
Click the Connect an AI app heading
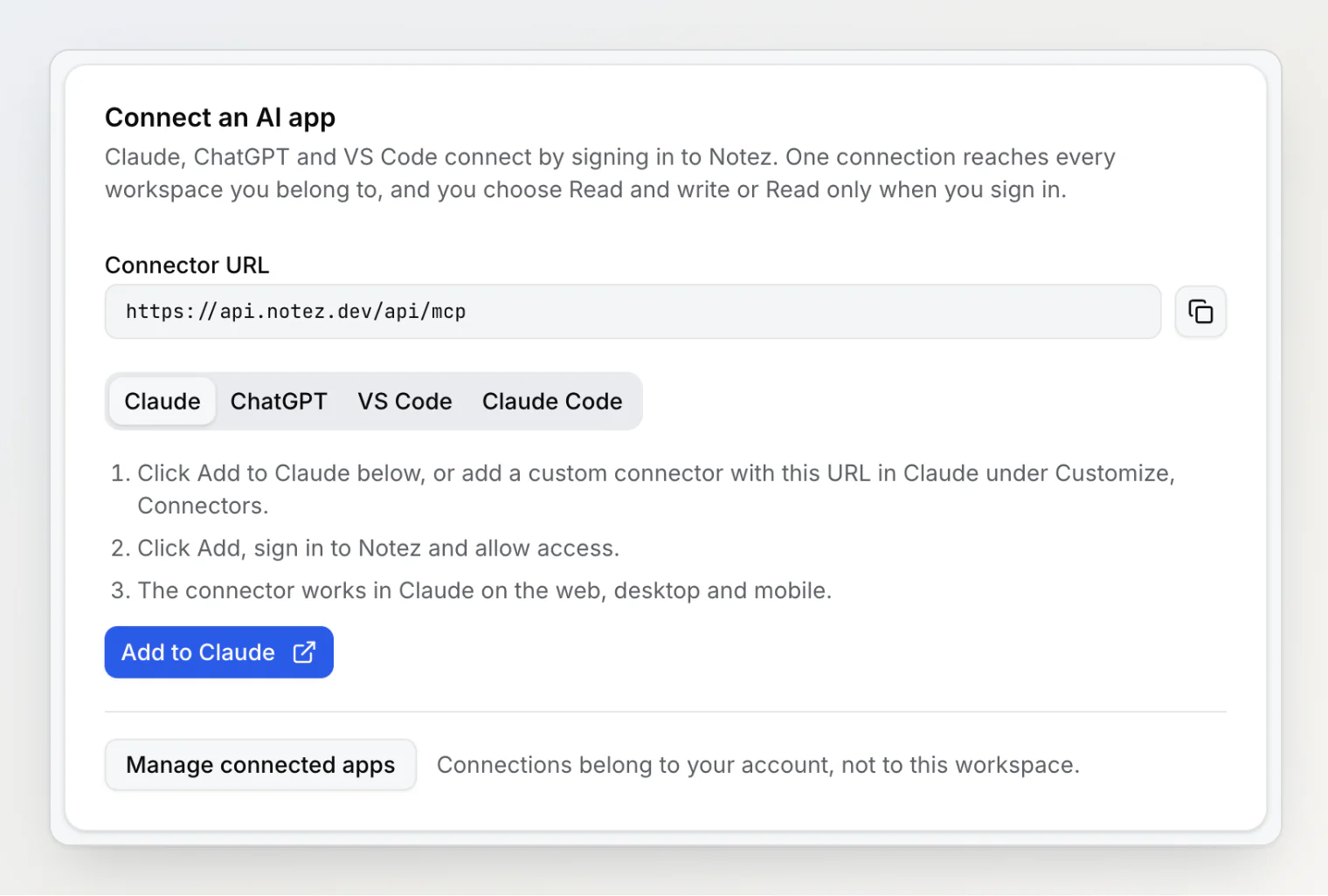click(x=220, y=117)
